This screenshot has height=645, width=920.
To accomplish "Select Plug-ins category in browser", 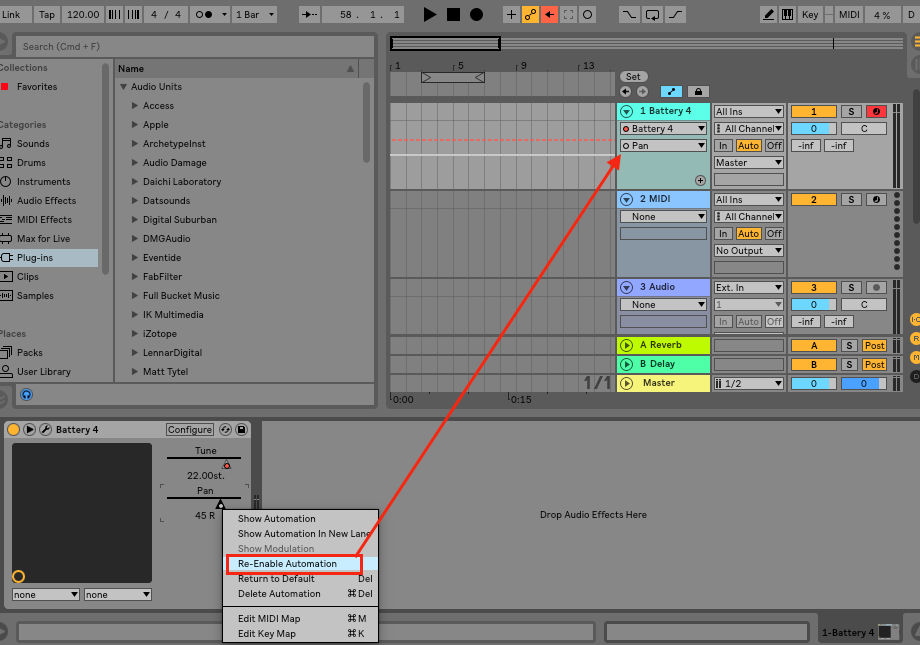I will (x=49, y=258).
